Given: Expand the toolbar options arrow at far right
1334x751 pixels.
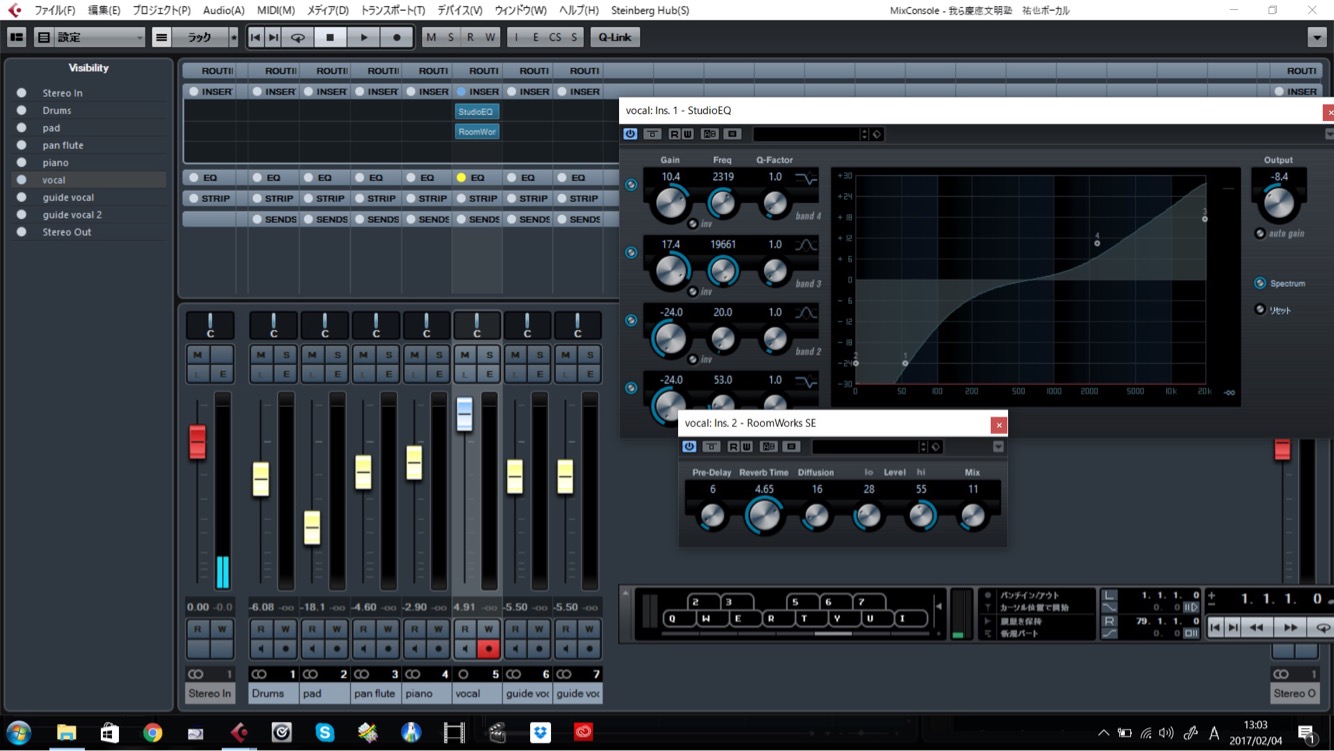Looking at the screenshot, I should click(1316, 37).
